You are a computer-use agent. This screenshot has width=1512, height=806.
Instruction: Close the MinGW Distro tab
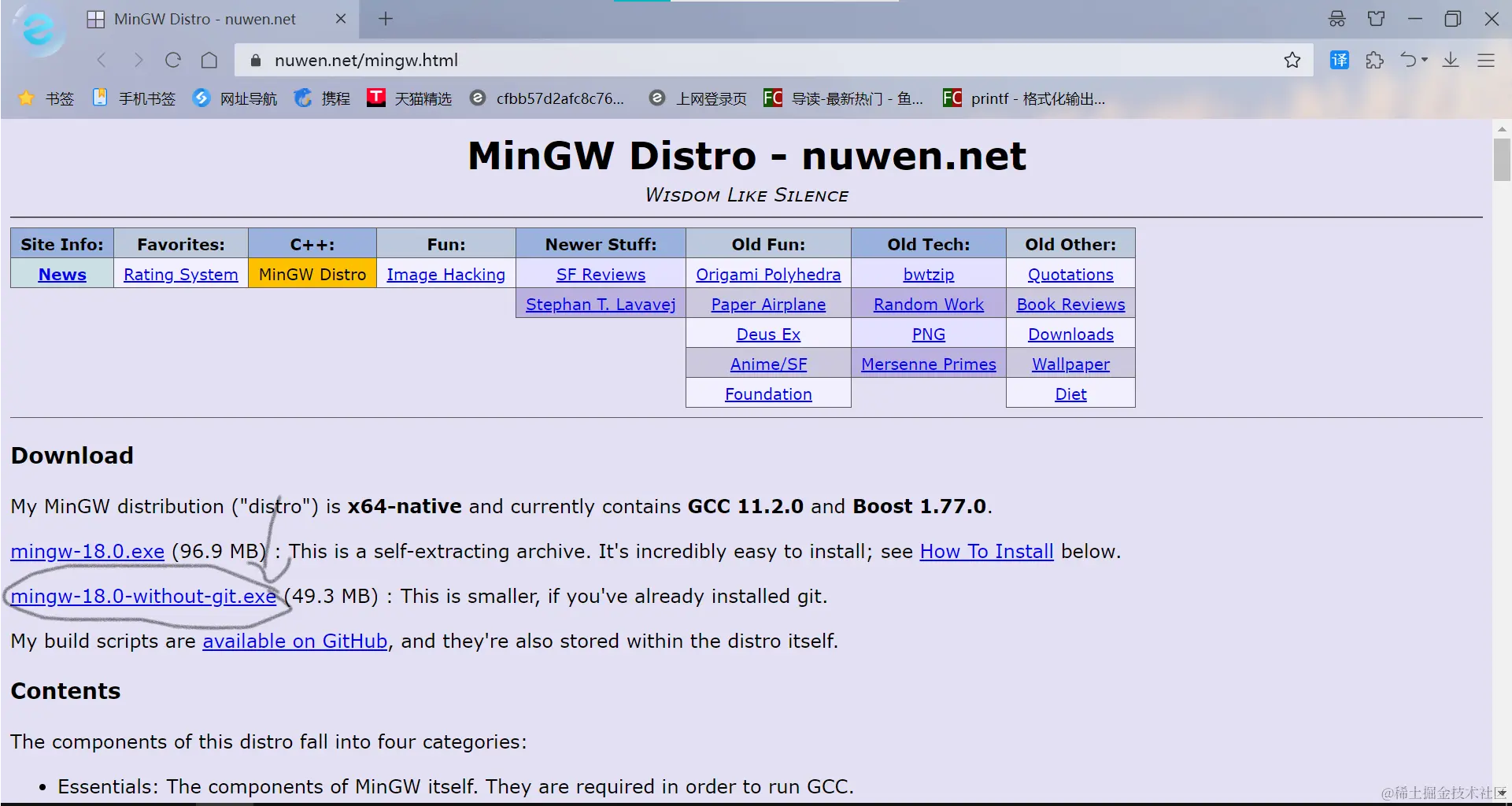pos(341,19)
